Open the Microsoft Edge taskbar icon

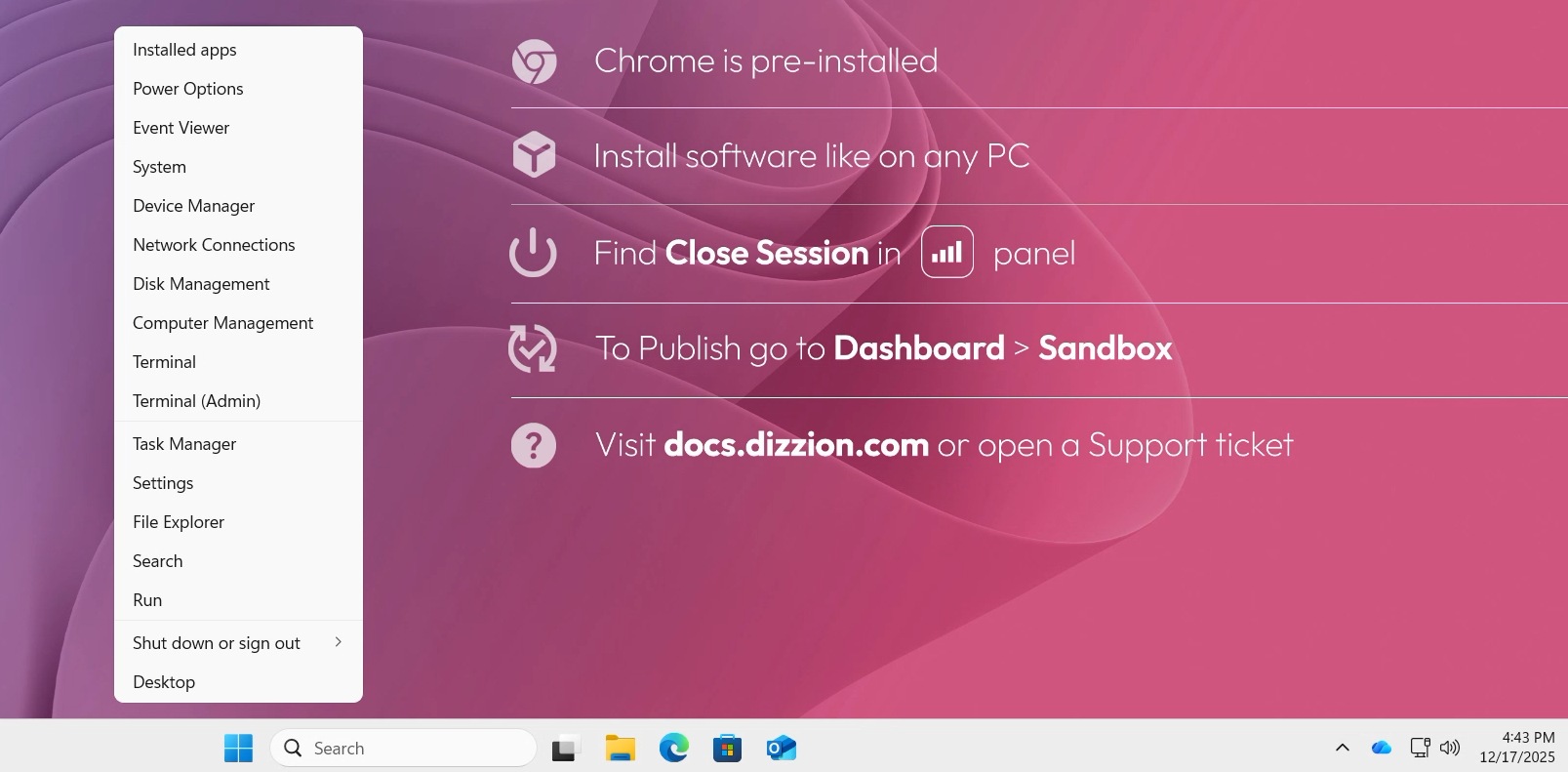[x=673, y=749]
